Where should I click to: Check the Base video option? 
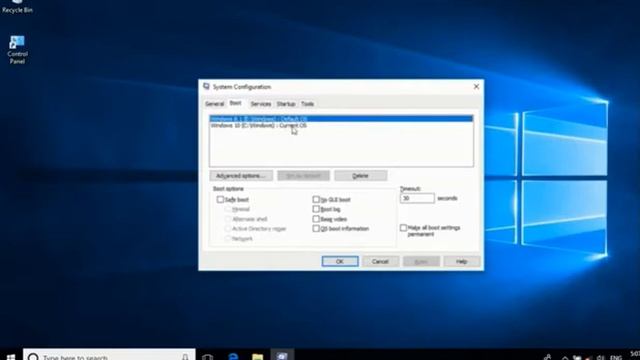click(316, 219)
